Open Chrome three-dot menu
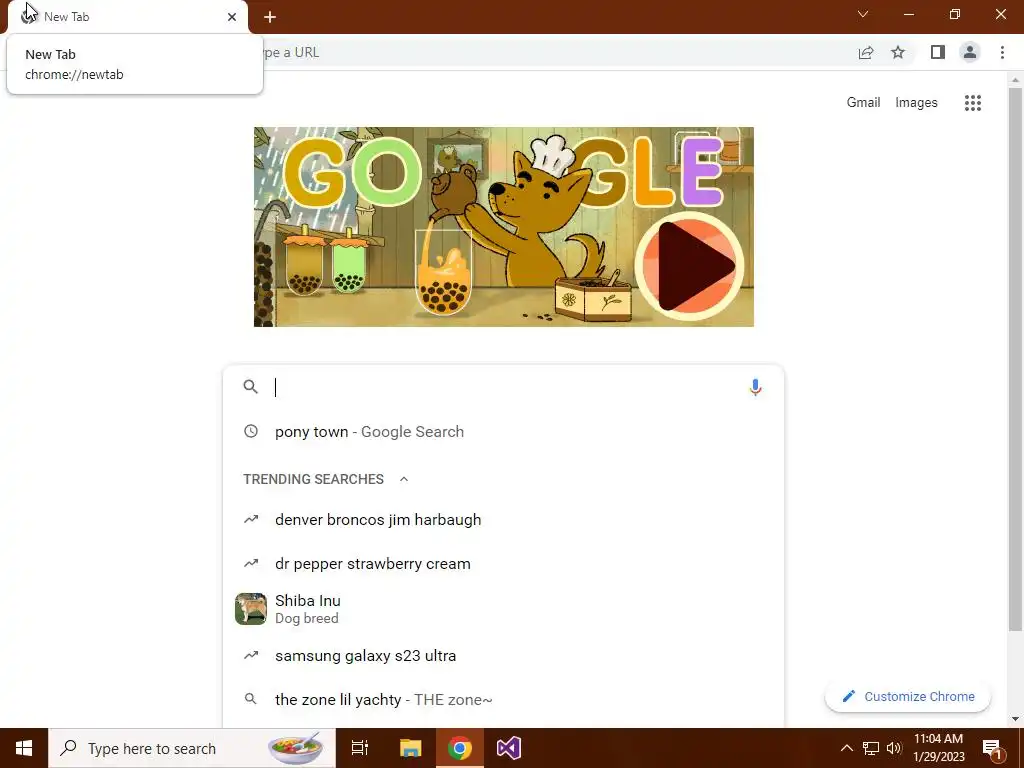Screen dimensions: 1024x768 (x=1002, y=52)
